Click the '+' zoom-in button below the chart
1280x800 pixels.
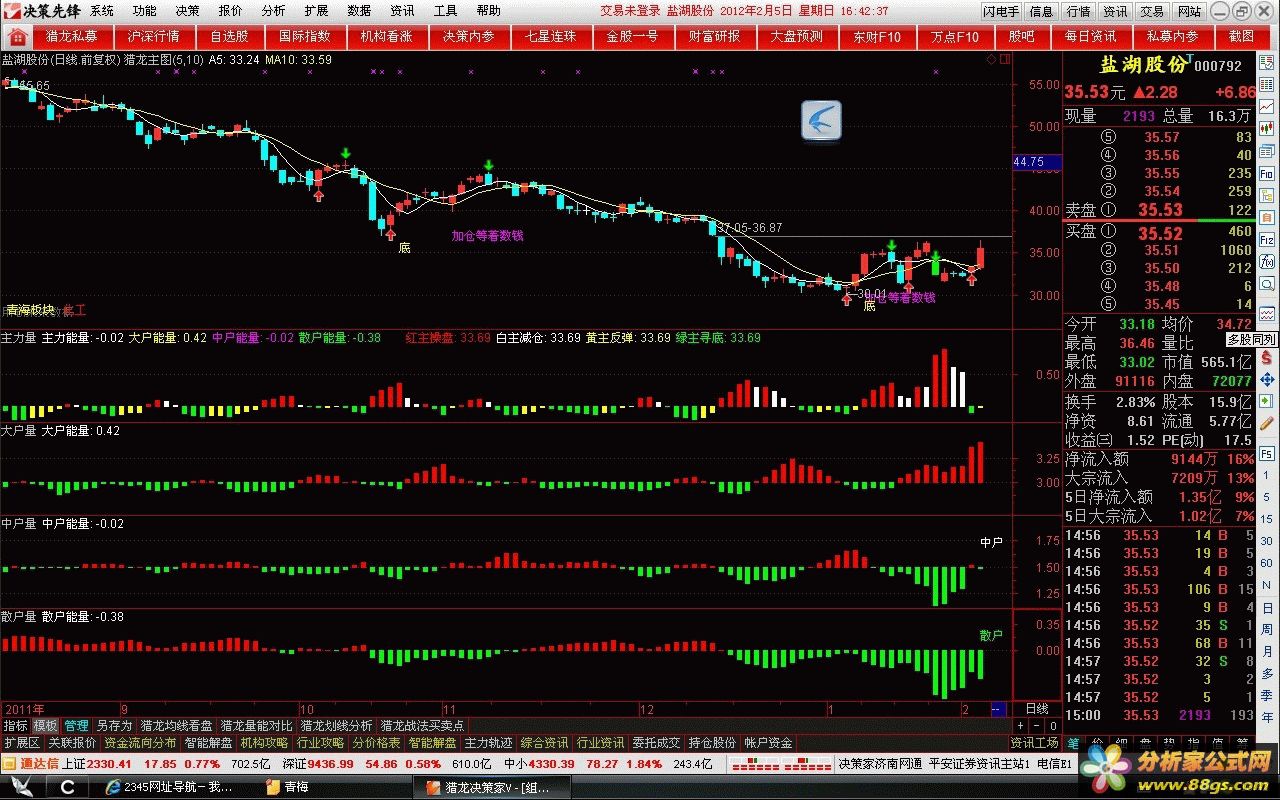point(1020,725)
